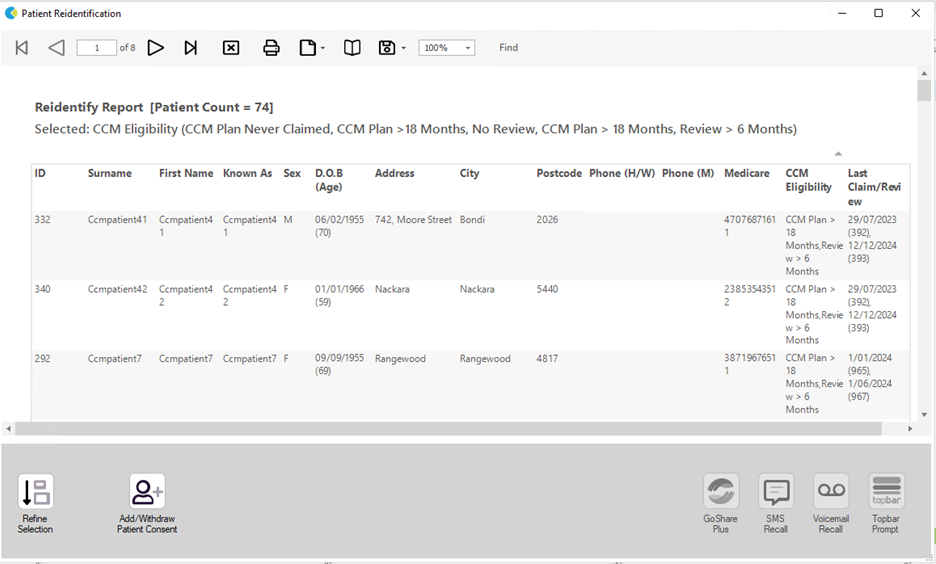
Task: Maximize the Patient Reidentification window
Action: [x=879, y=13]
